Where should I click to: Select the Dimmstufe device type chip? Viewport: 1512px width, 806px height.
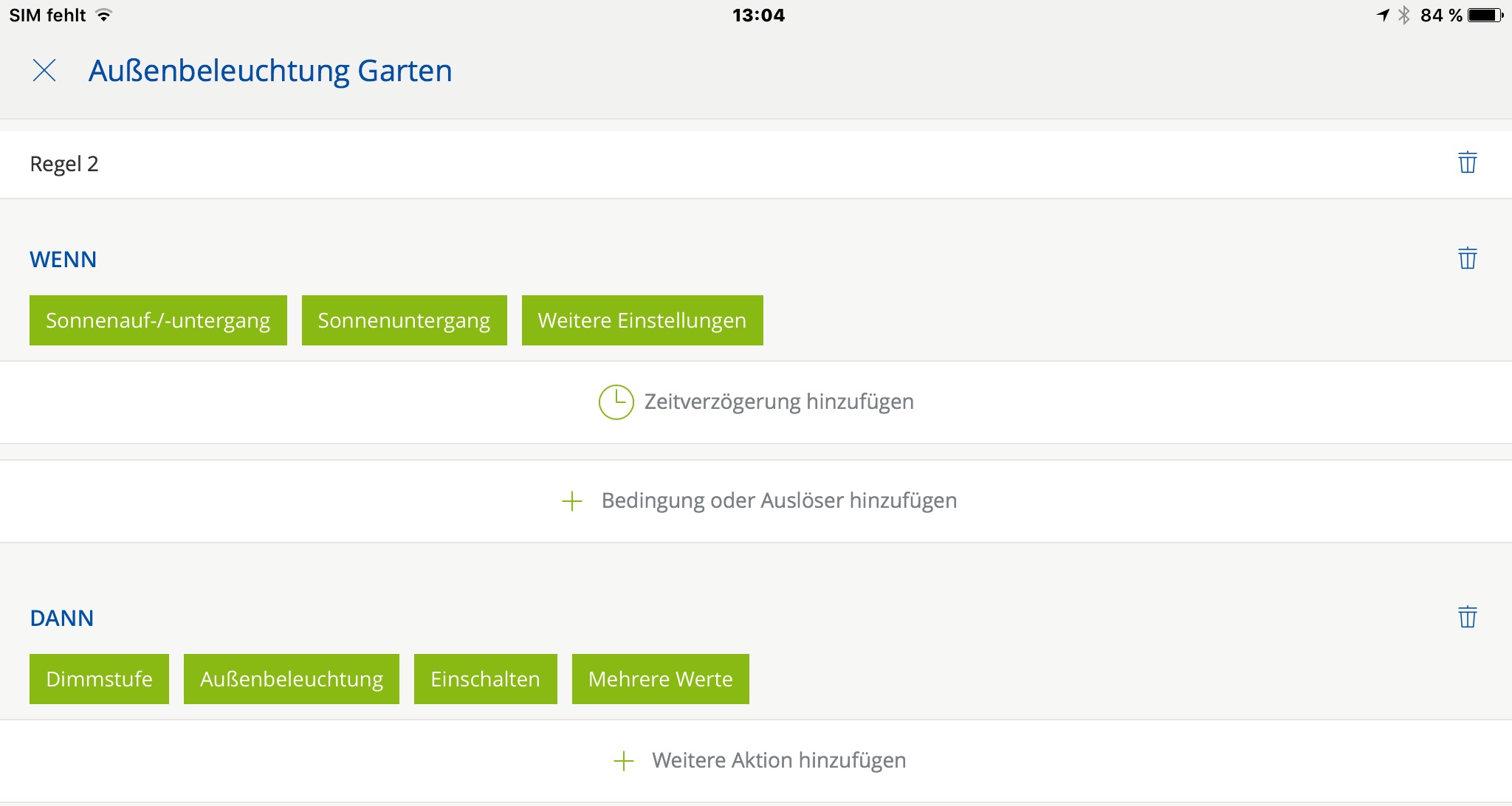click(x=99, y=679)
